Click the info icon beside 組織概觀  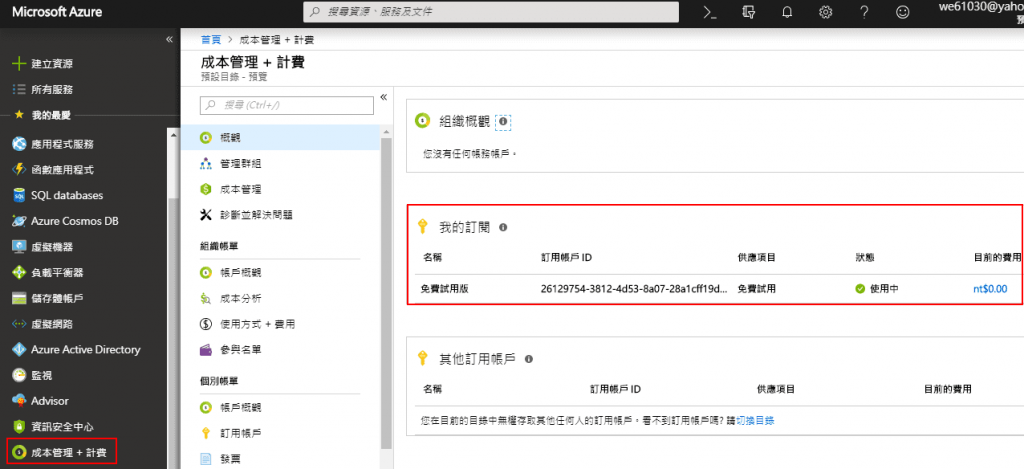(502, 121)
